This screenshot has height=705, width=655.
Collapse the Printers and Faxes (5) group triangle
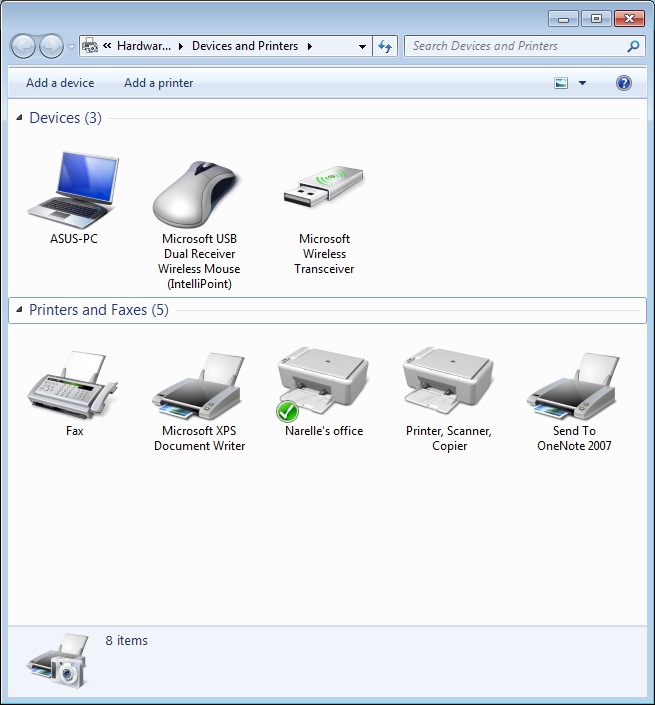(19, 309)
